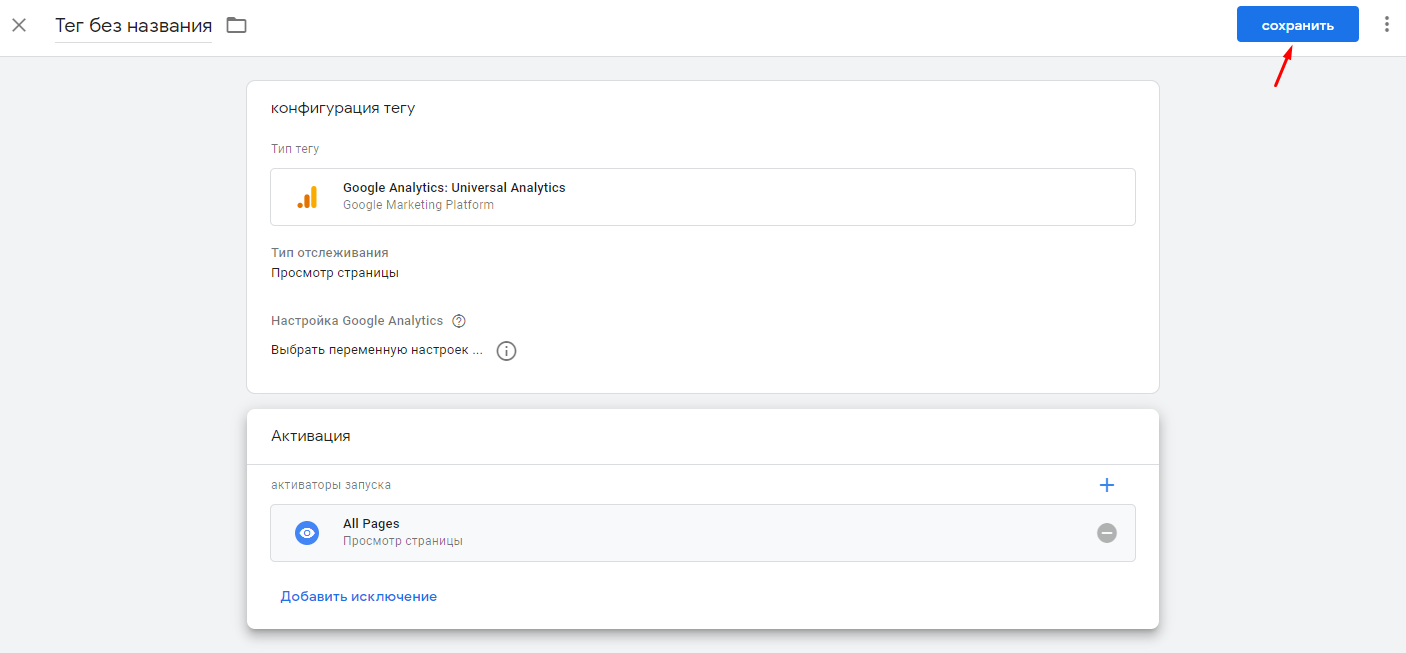Open the Выбрать переменную настроек selector
This screenshot has width=1406, height=653.
(x=377, y=351)
